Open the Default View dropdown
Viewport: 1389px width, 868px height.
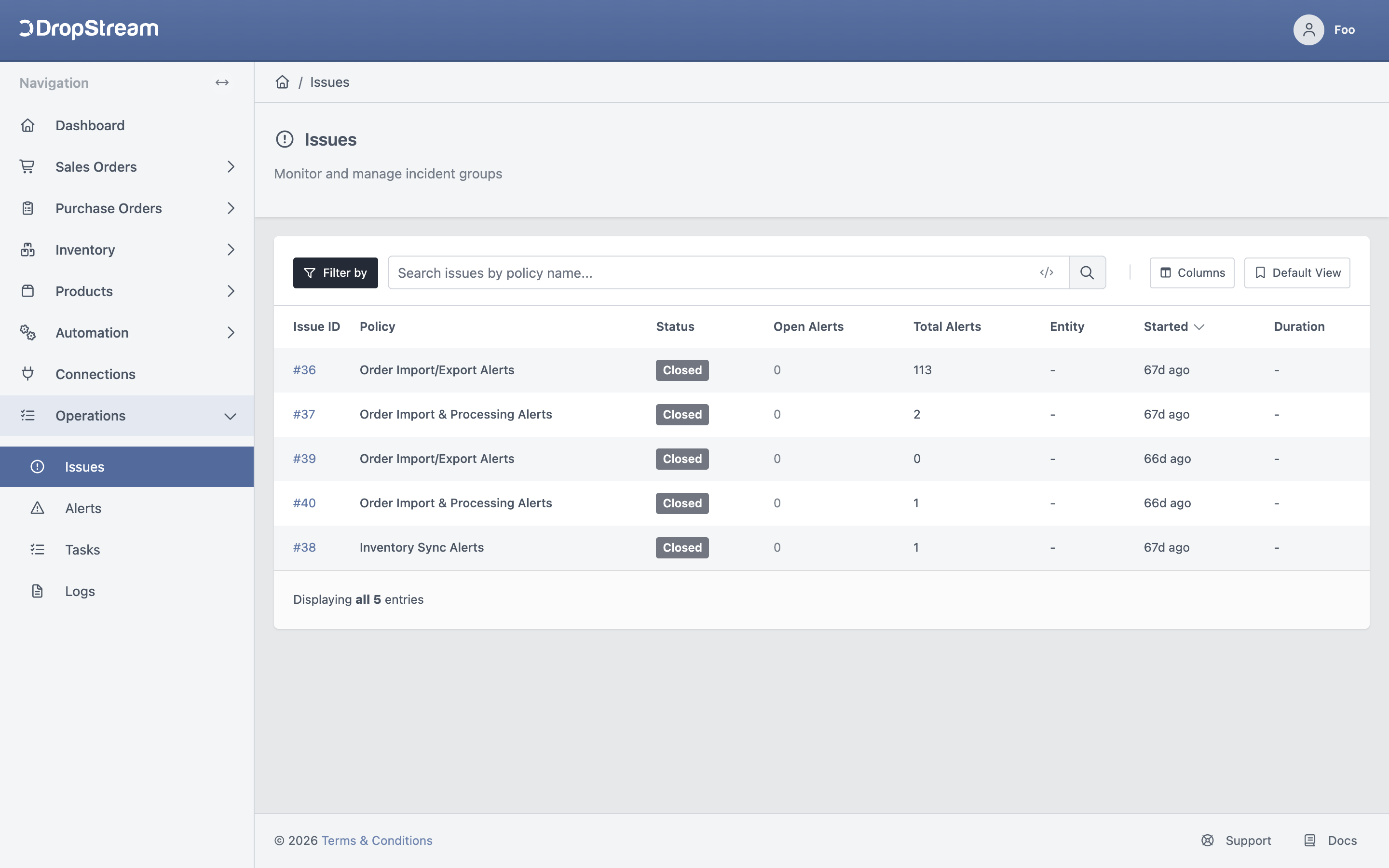[x=1297, y=272]
